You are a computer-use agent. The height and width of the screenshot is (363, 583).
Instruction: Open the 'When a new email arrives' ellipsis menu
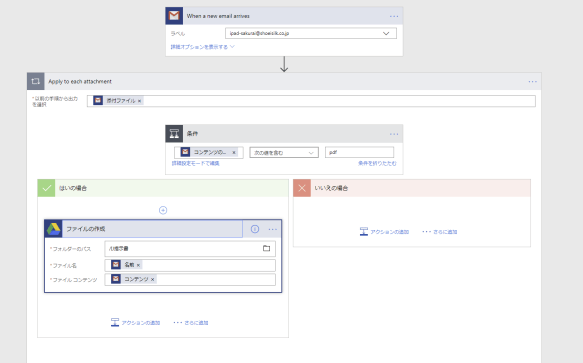pos(394,16)
